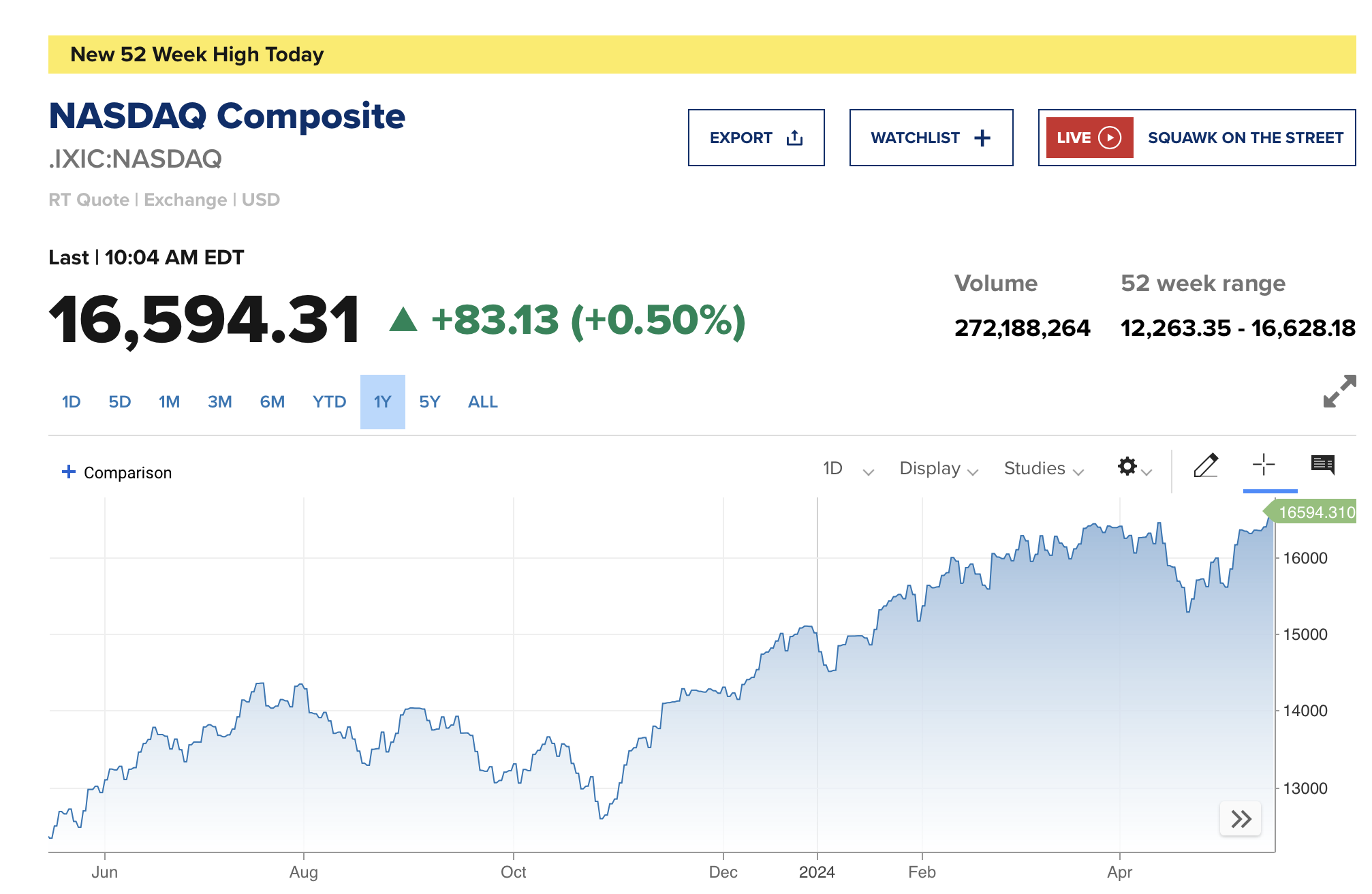Open the Studies dropdown

1043,469
